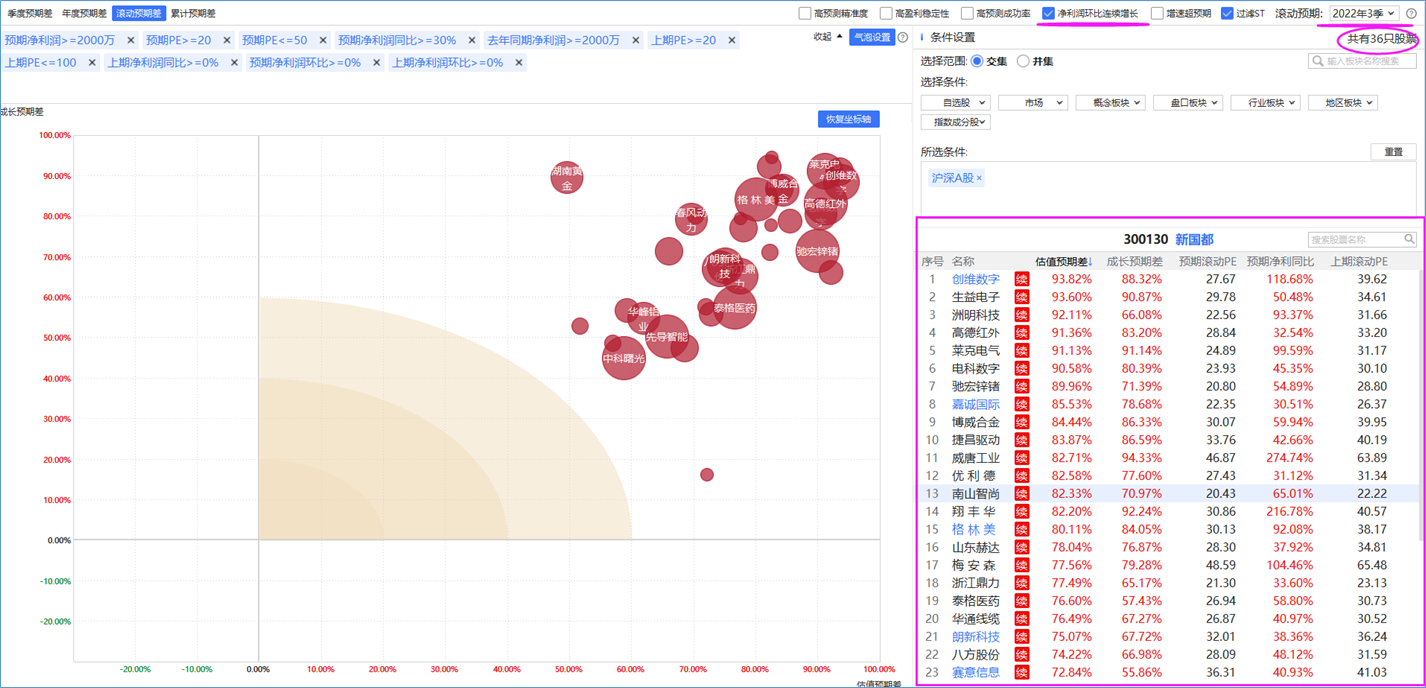Uncheck the 过滤ST checkbox

pyautogui.click(x=1227, y=13)
